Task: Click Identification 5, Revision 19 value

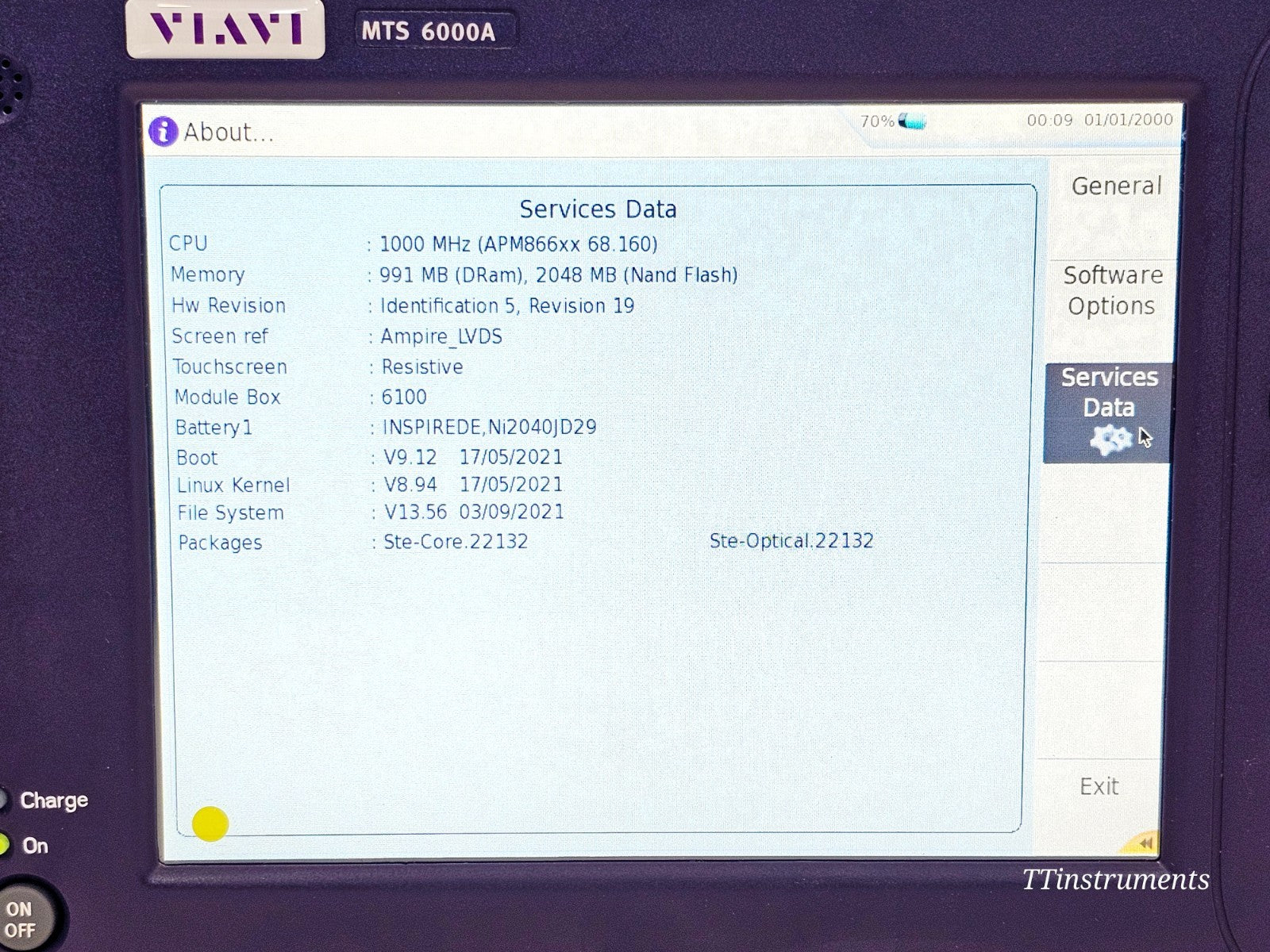Action: coord(507,306)
